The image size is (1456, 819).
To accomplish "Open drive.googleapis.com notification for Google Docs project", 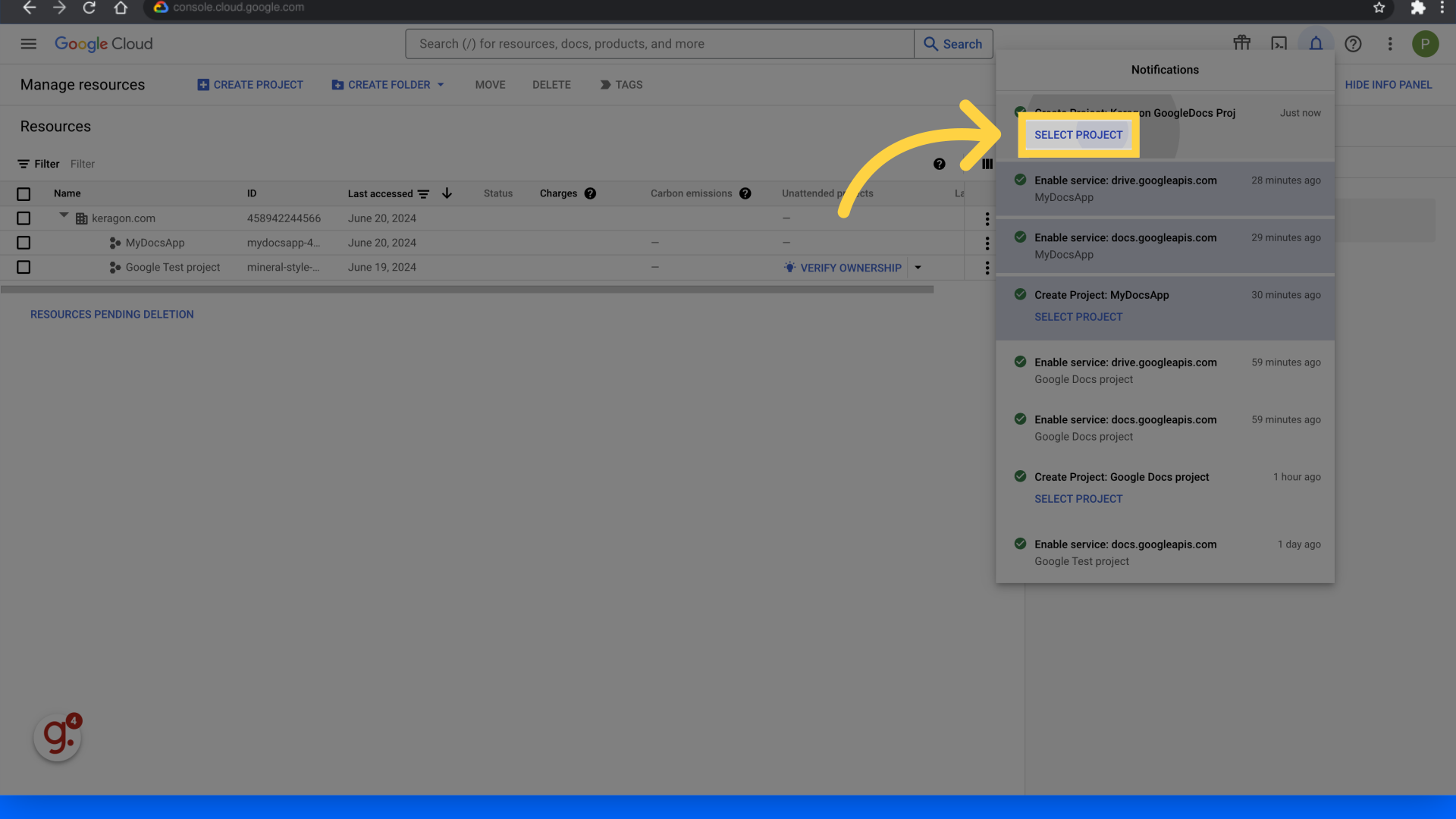I will [x=1165, y=371].
